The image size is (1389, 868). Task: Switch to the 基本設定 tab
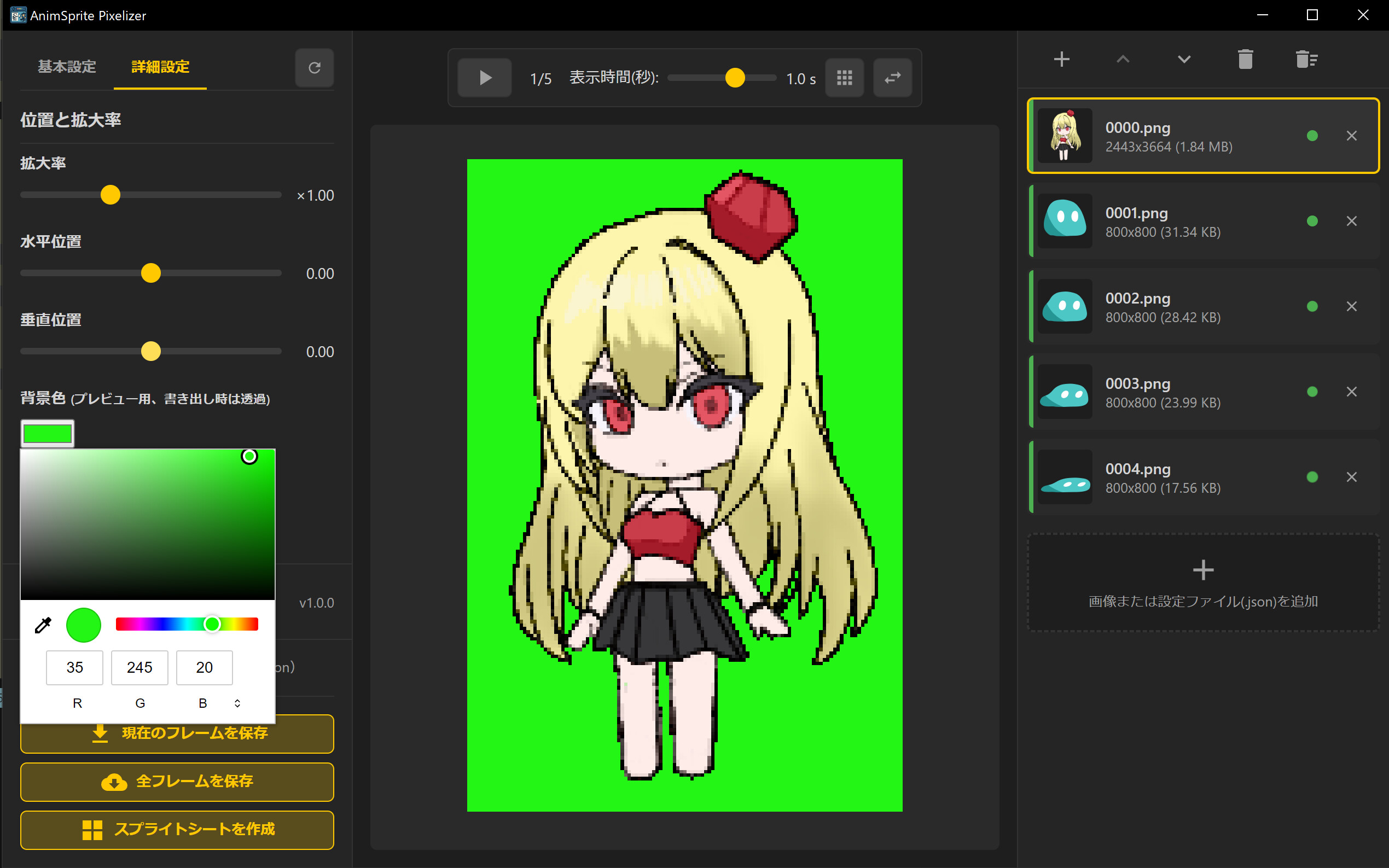(67, 67)
